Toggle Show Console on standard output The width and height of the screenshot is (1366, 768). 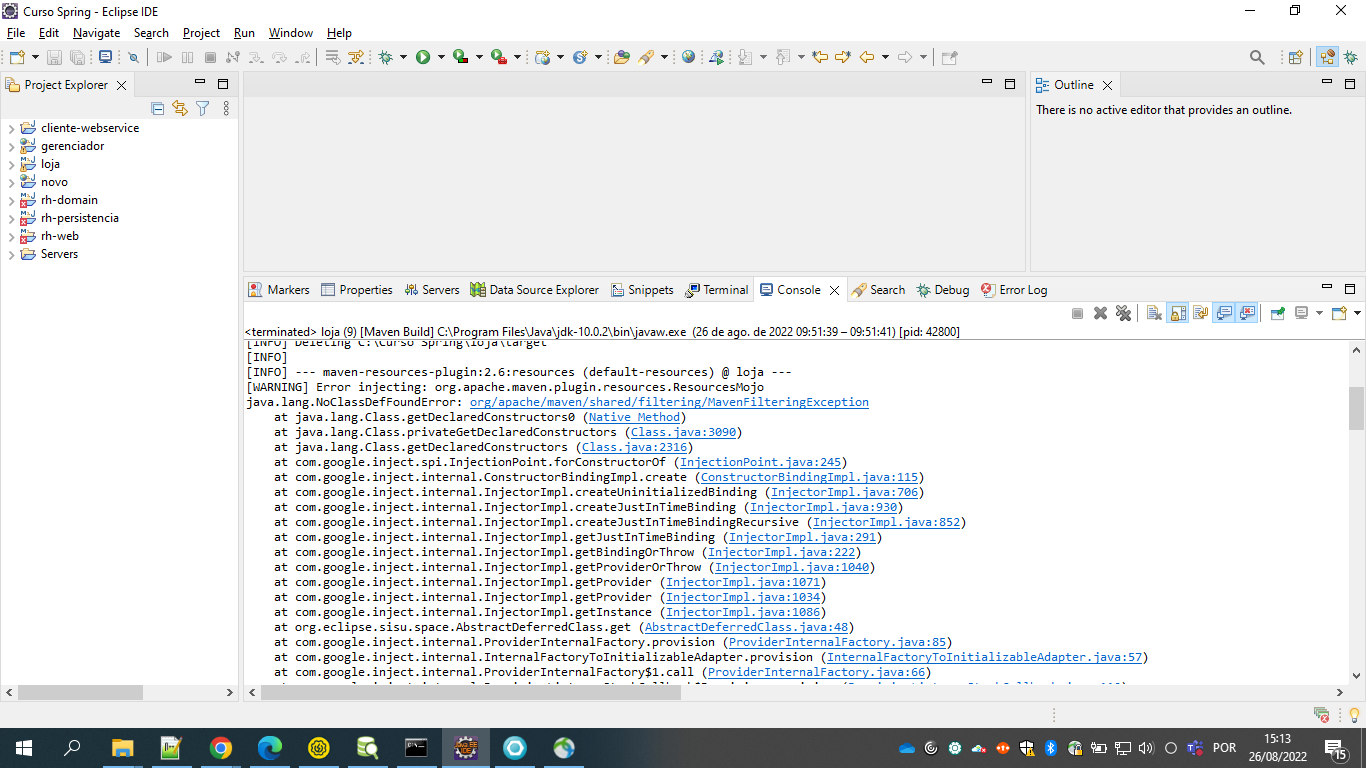(1224, 313)
